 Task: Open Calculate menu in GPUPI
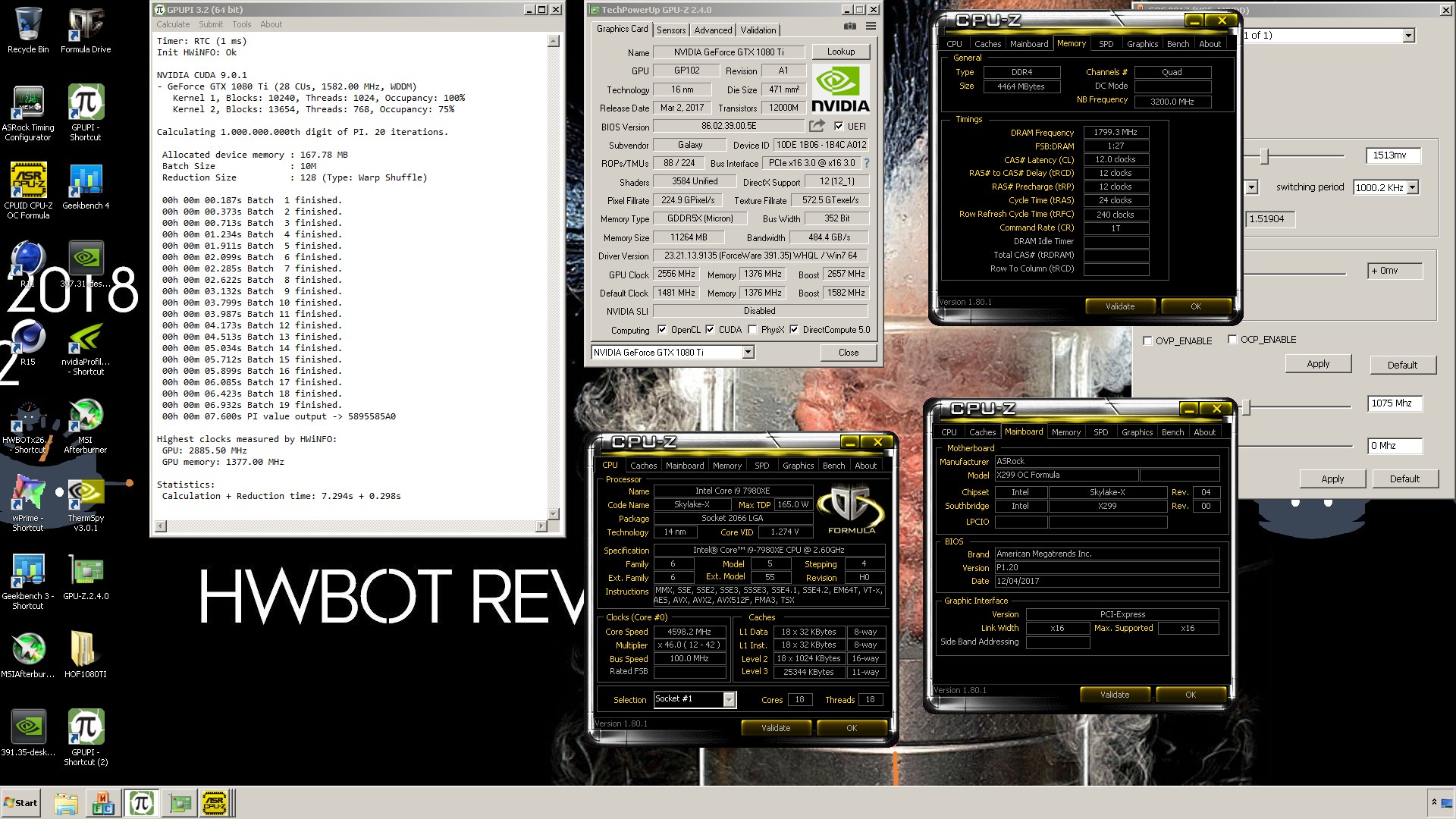tap(173, 24)
